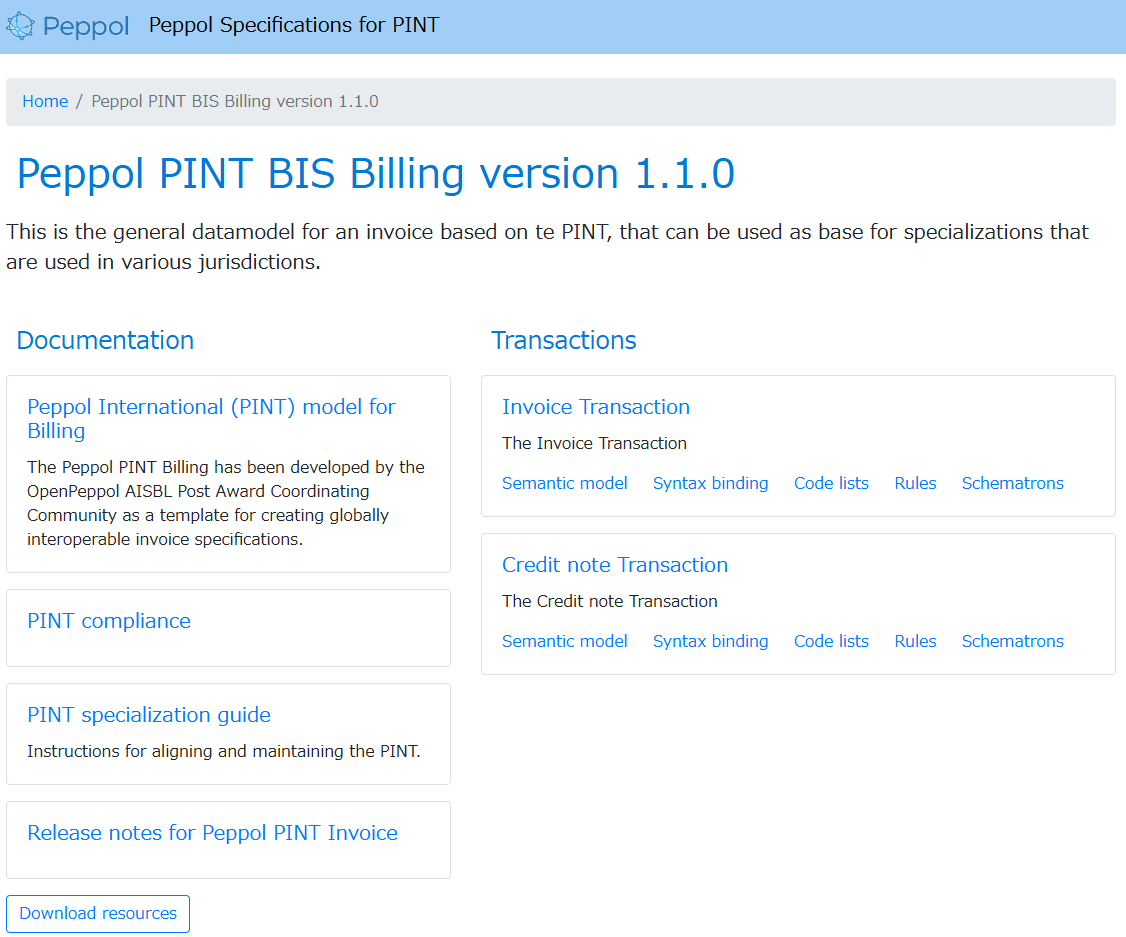Screen dimensions: 1126x937
Task: Click the Transactions section heading
Action: coord(564,340)
